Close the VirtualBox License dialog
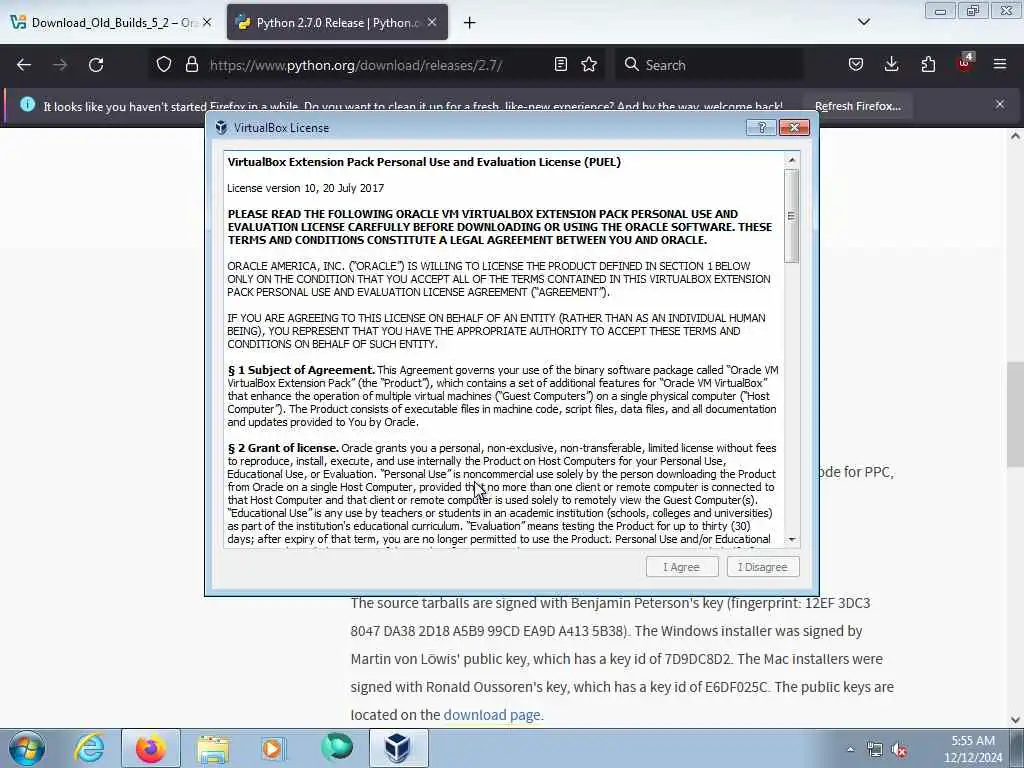The height and width of the screenshot is (768, 1024). (794, 127)
